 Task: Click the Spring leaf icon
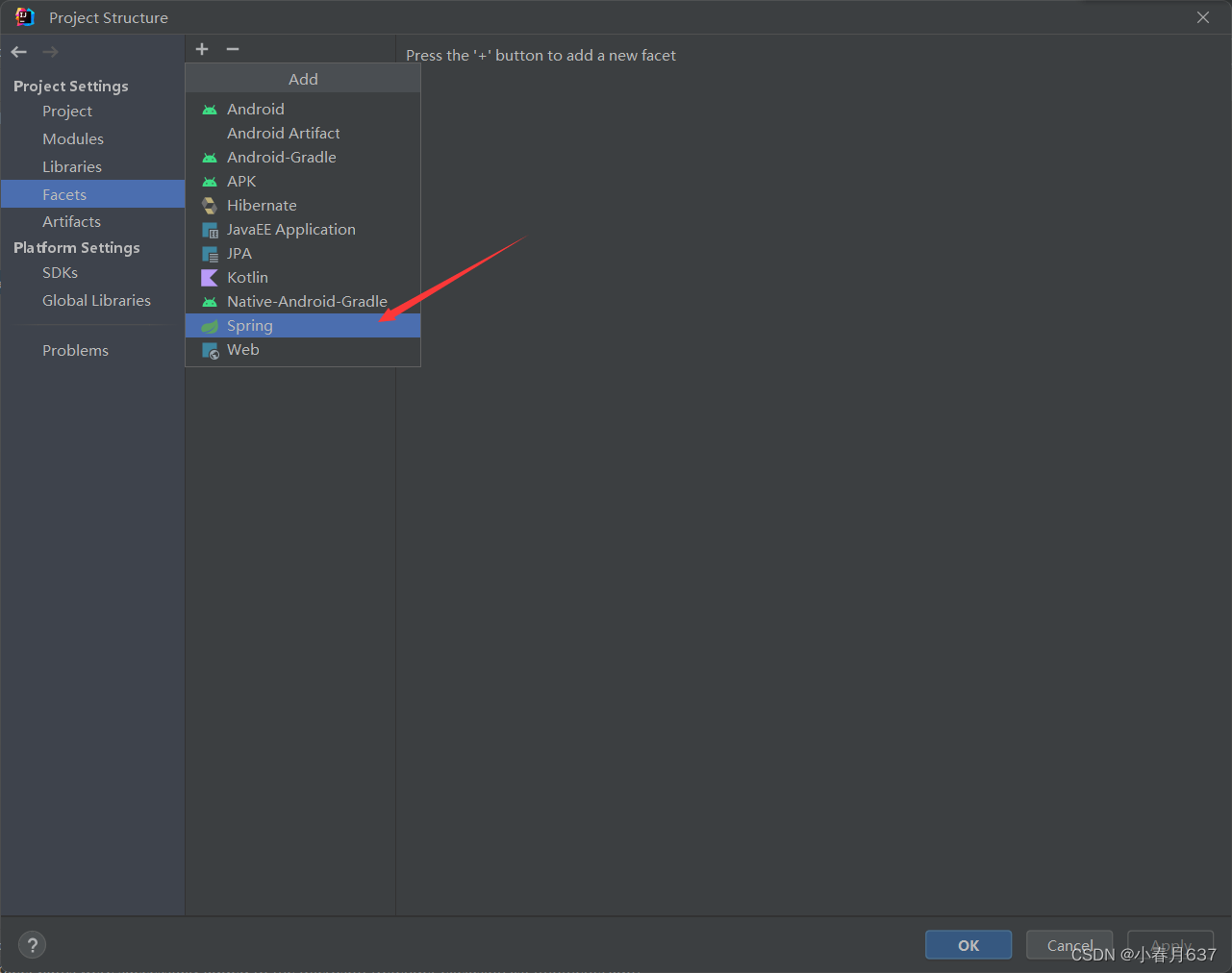(x=210, y=326)
